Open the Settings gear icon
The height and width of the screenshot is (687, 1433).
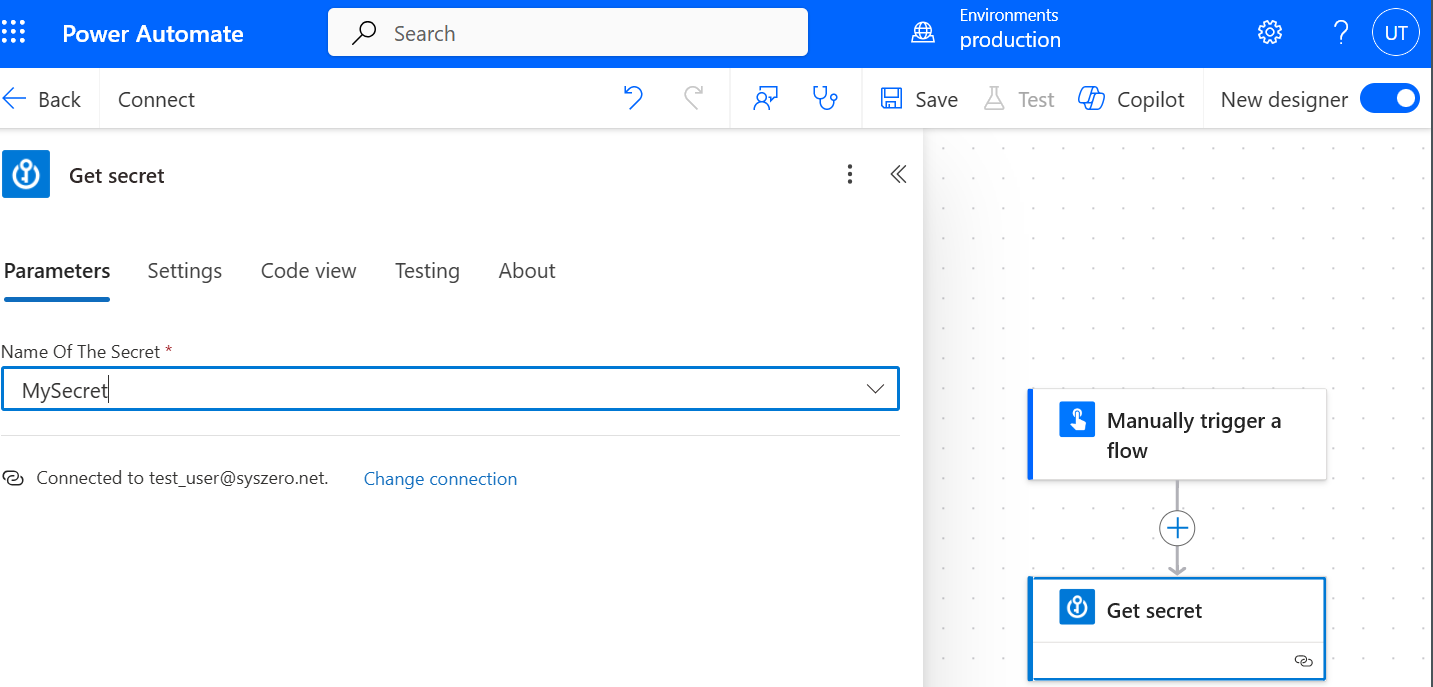pyautogui.click(x=1270, y=33)
